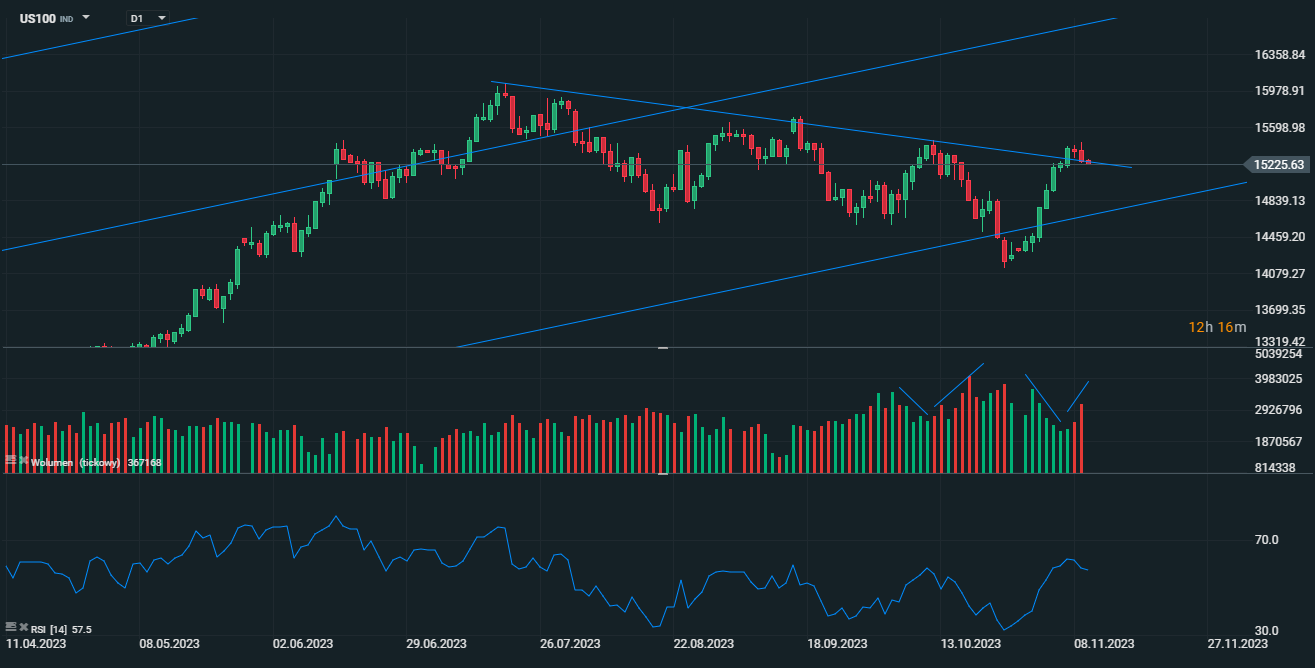This screenshot has height=668, width=1315.
Task: Remove the Wolumen indicator with its X icon
Action: click(x=23, y=461)
